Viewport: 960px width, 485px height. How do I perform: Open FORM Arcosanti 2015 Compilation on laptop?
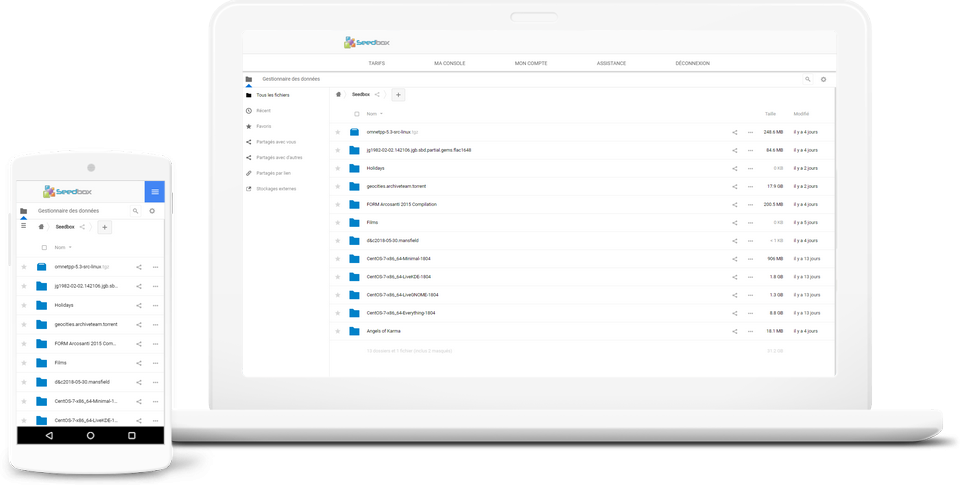coord(402,204)
